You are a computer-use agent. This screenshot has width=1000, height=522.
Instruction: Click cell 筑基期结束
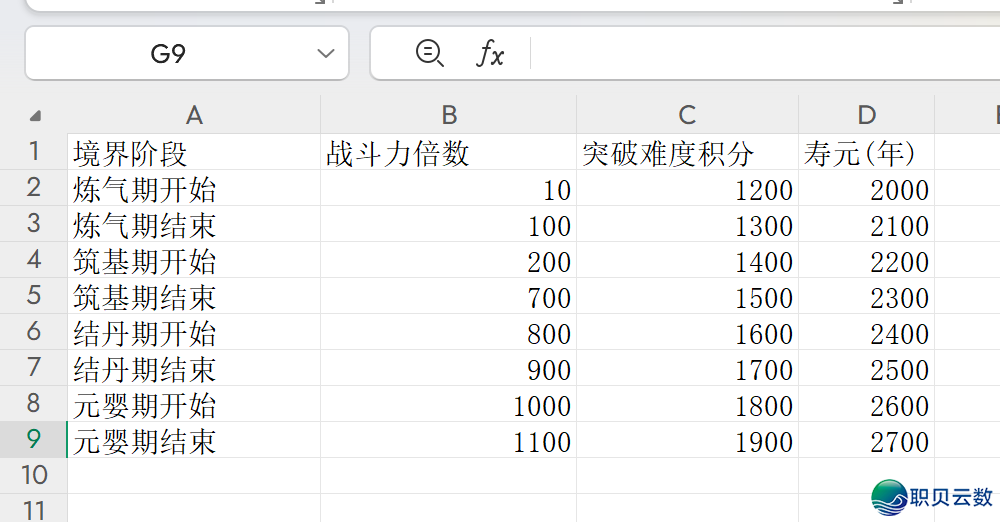(x=194, y=295)
